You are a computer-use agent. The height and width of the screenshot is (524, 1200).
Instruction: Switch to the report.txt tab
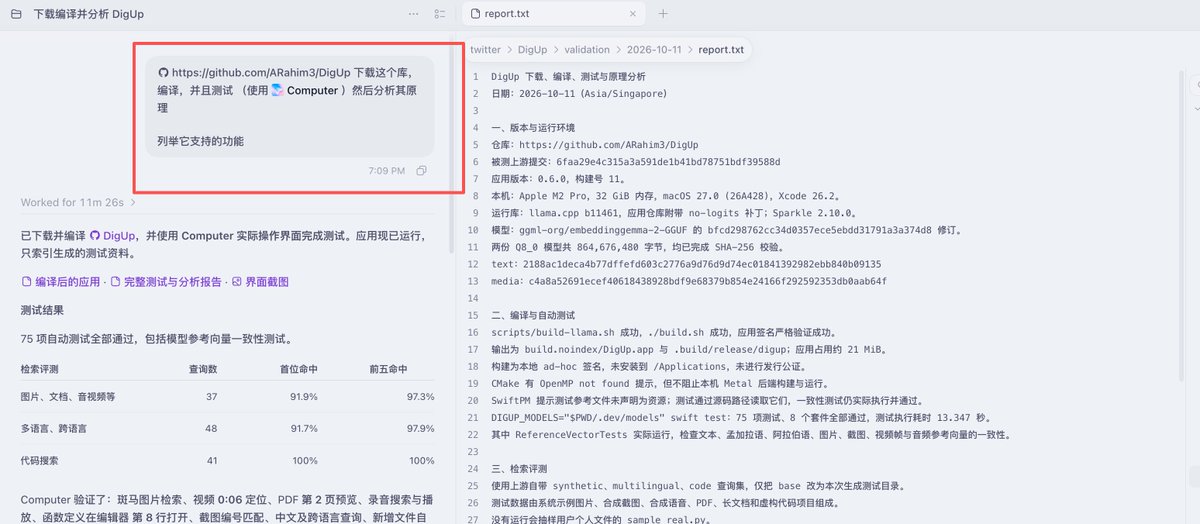(x=553, y=14)
